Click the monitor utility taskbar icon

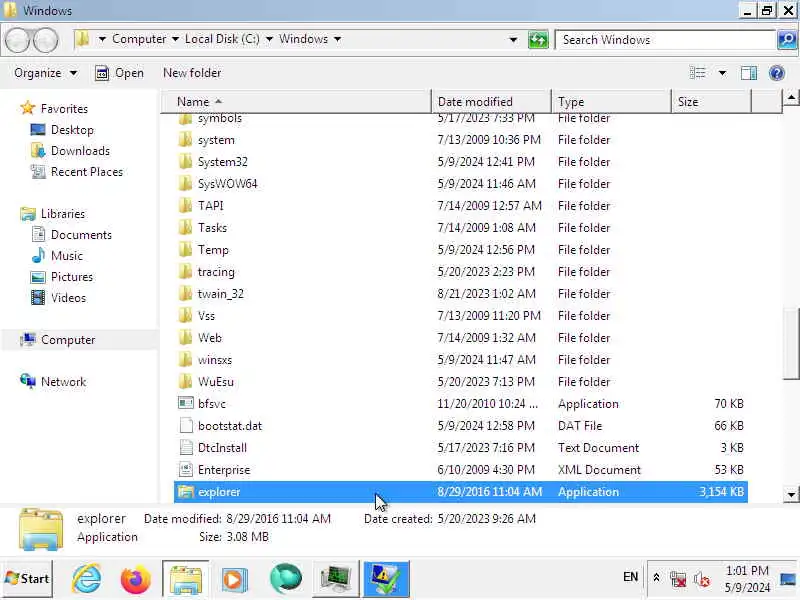tap(335, 579)
